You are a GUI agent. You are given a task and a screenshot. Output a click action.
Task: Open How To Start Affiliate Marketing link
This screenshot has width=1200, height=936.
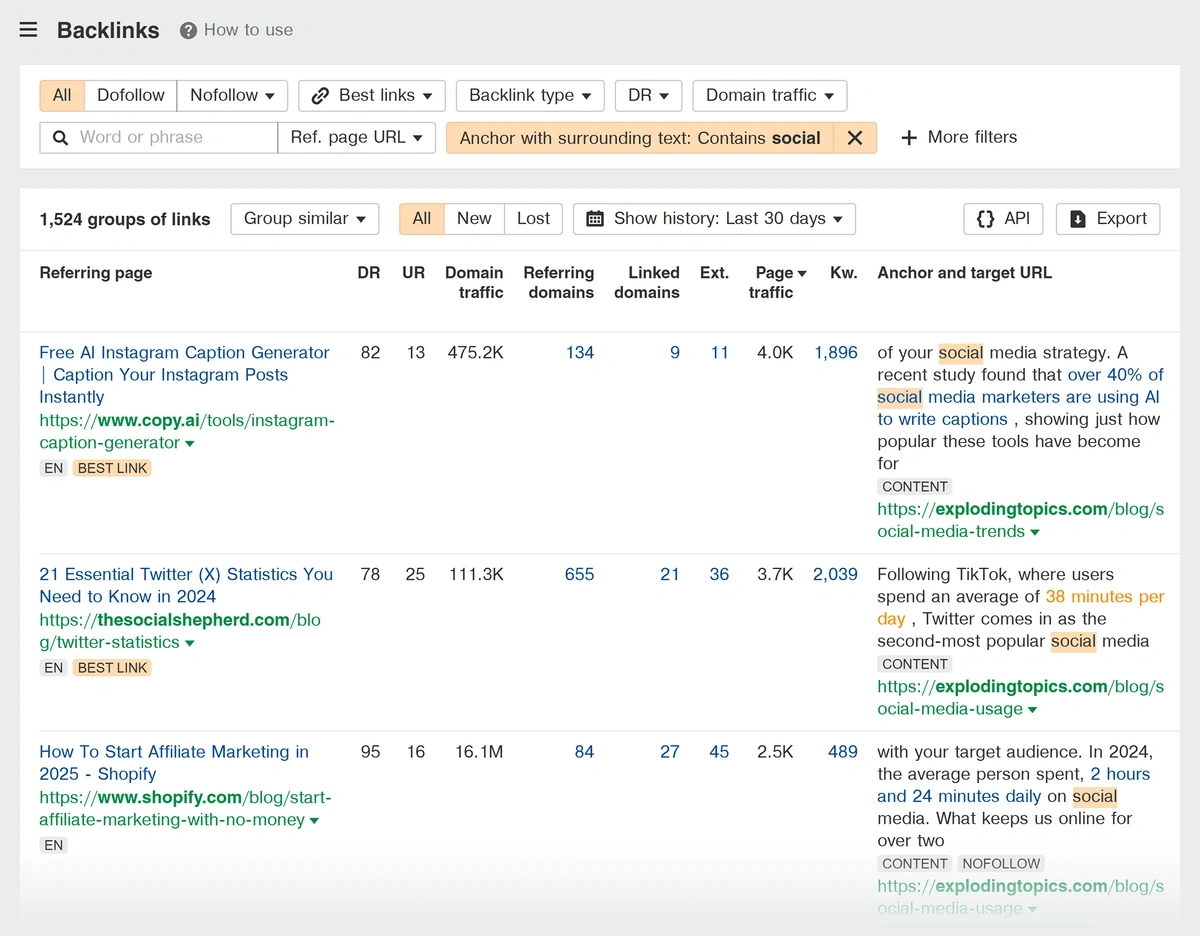[x=174, y=763]
